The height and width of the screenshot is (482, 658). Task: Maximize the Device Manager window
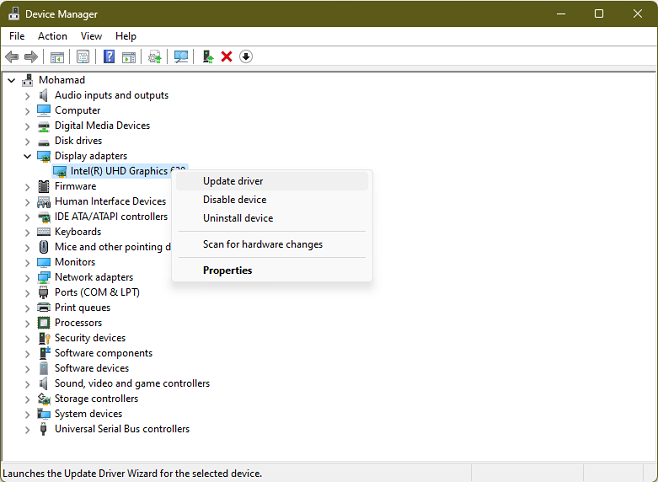(599, 13)
